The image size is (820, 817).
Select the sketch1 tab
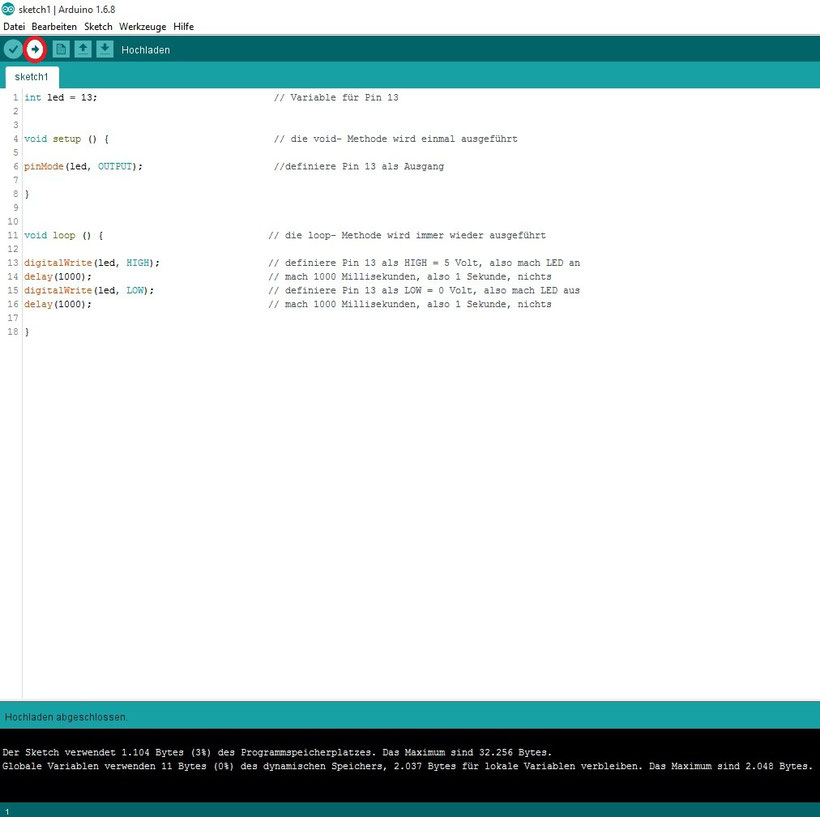coord(31,77)
